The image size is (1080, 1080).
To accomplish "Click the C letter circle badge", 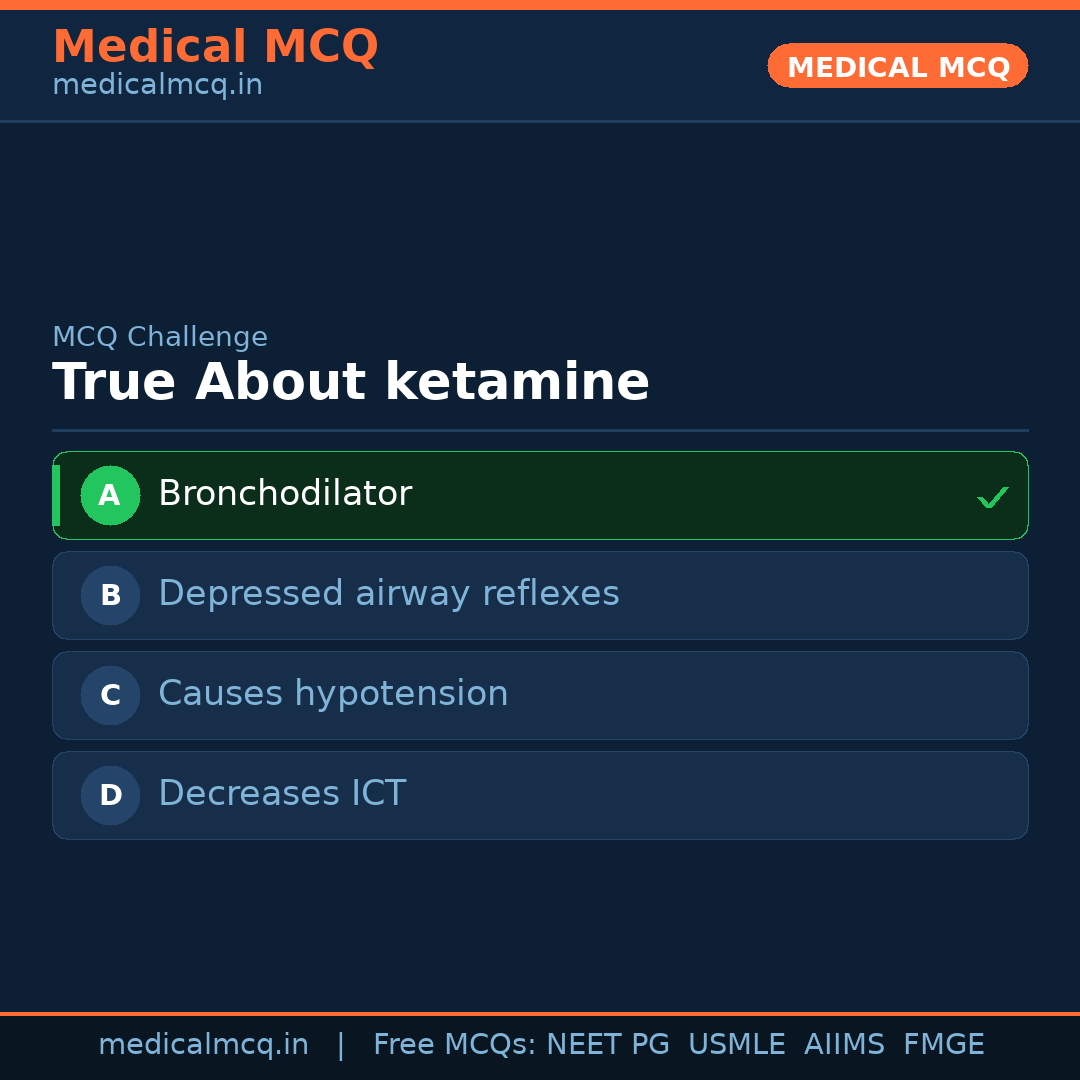I will [x=110, y=695].
